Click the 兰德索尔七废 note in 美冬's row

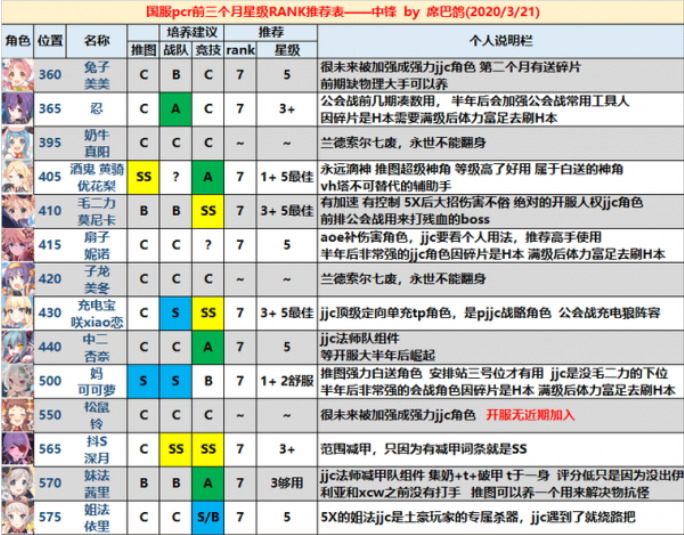coord(404,279)
